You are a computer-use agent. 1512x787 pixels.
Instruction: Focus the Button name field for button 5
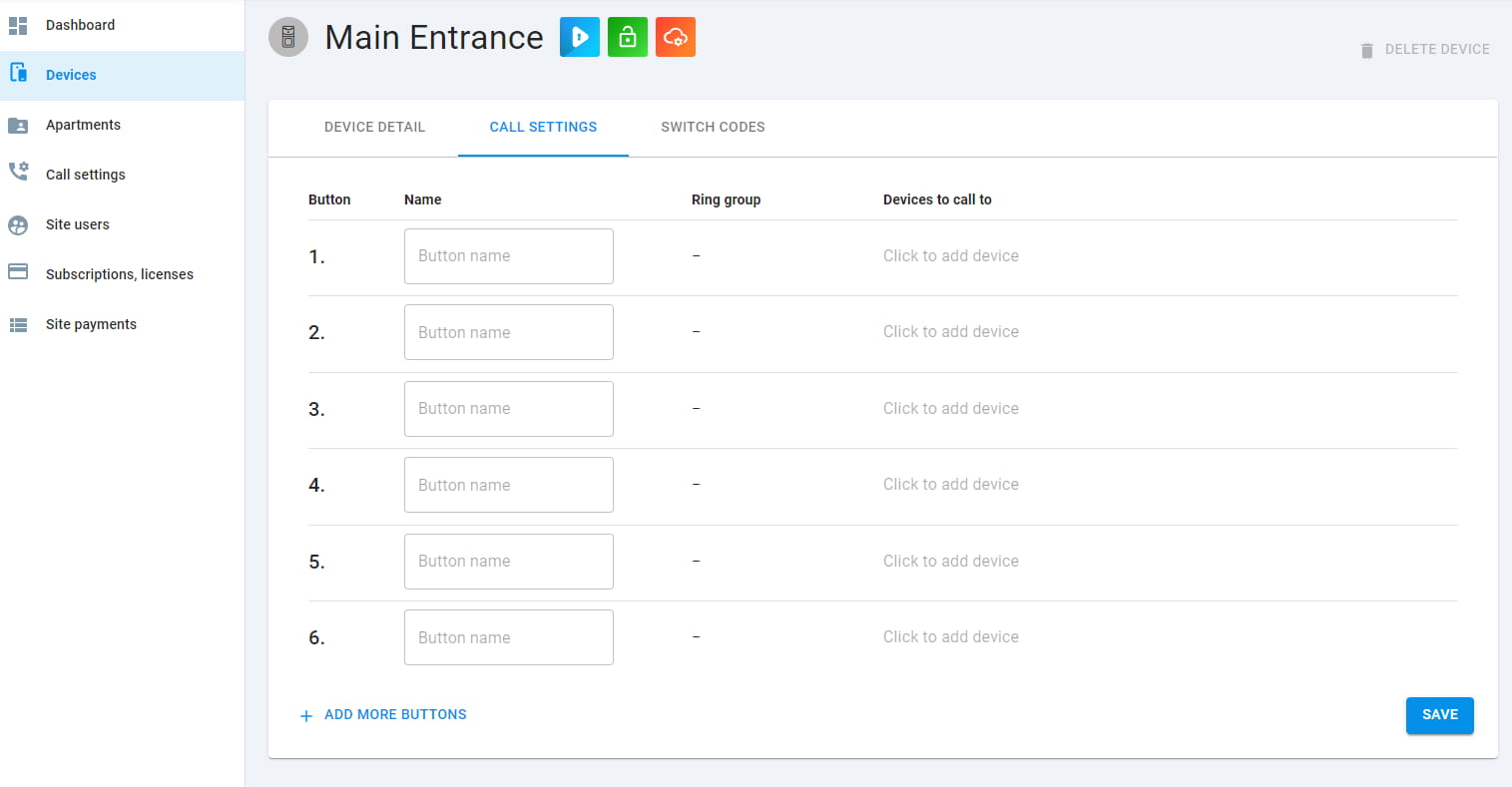(x=509, y=562)
